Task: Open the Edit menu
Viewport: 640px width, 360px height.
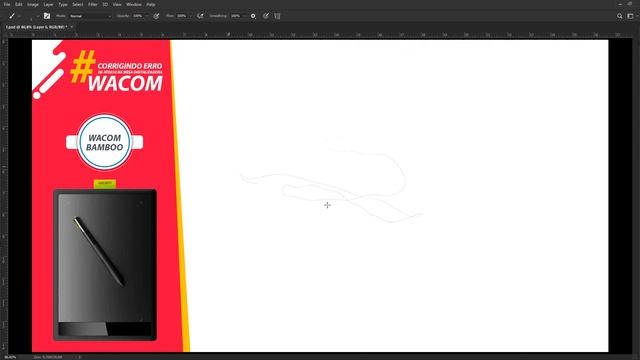Action: pos(19,4)
